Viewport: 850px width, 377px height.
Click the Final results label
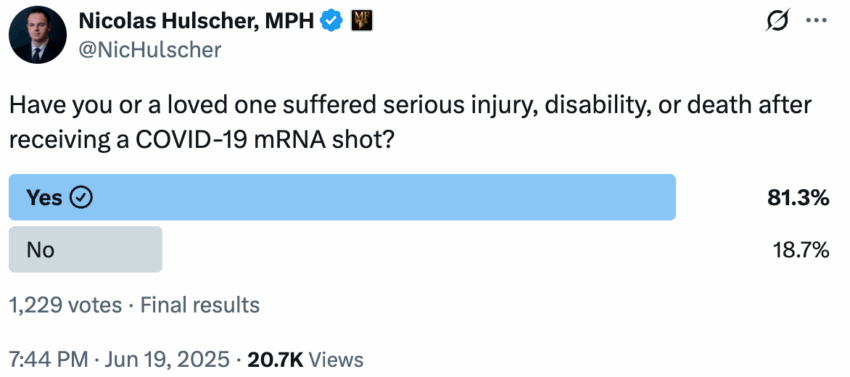(x=200, y=305)
